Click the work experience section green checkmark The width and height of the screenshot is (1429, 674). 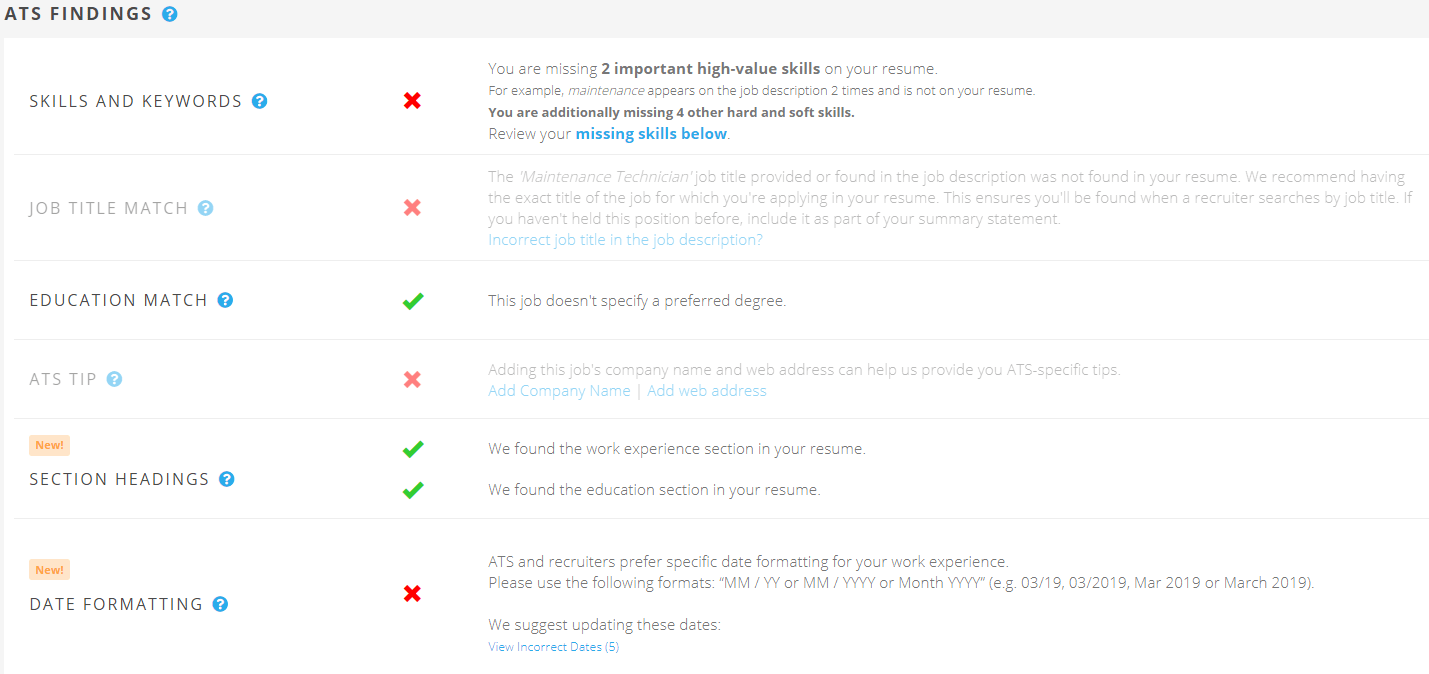click(412, 449)
